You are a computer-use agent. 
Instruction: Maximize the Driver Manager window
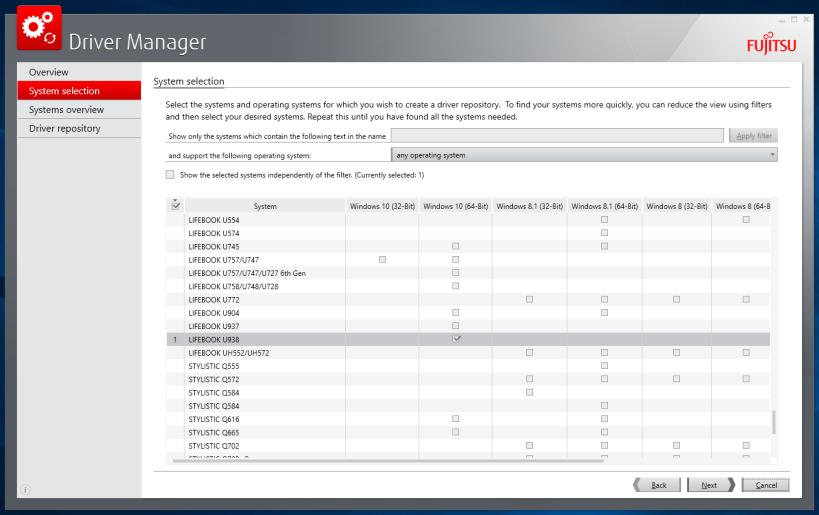794,19
